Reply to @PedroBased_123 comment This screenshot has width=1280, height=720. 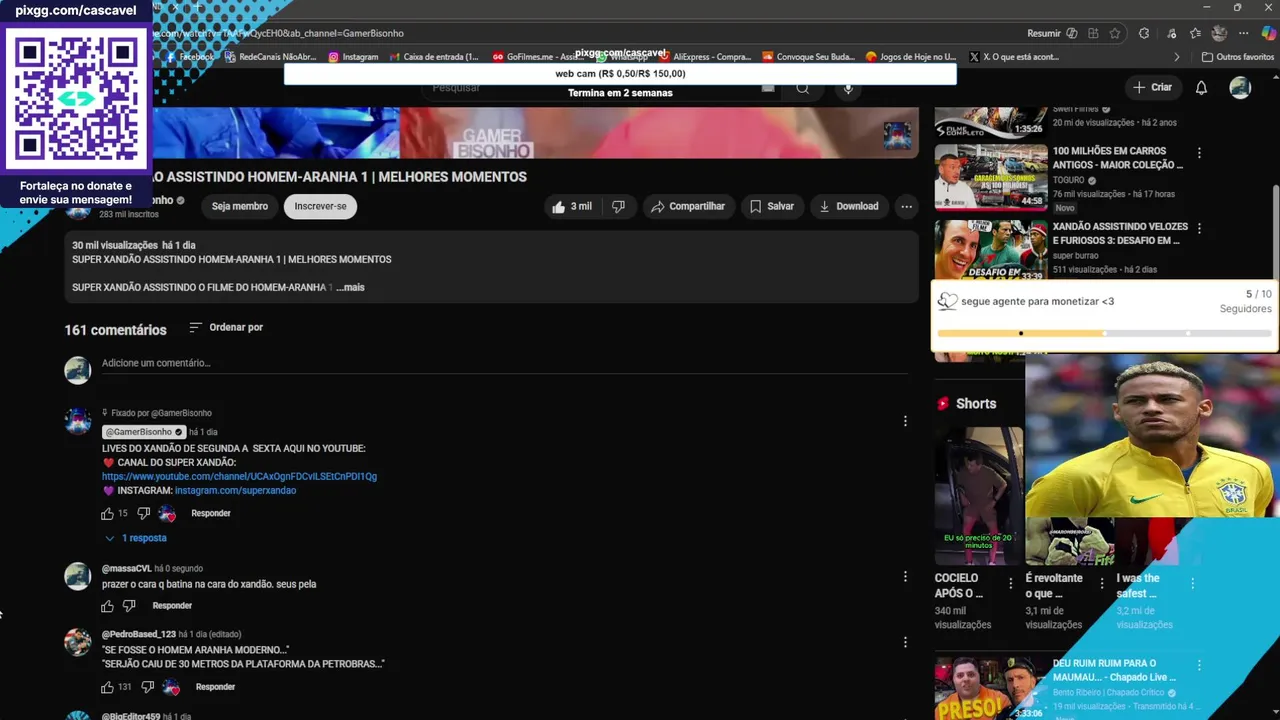(215, 687)
